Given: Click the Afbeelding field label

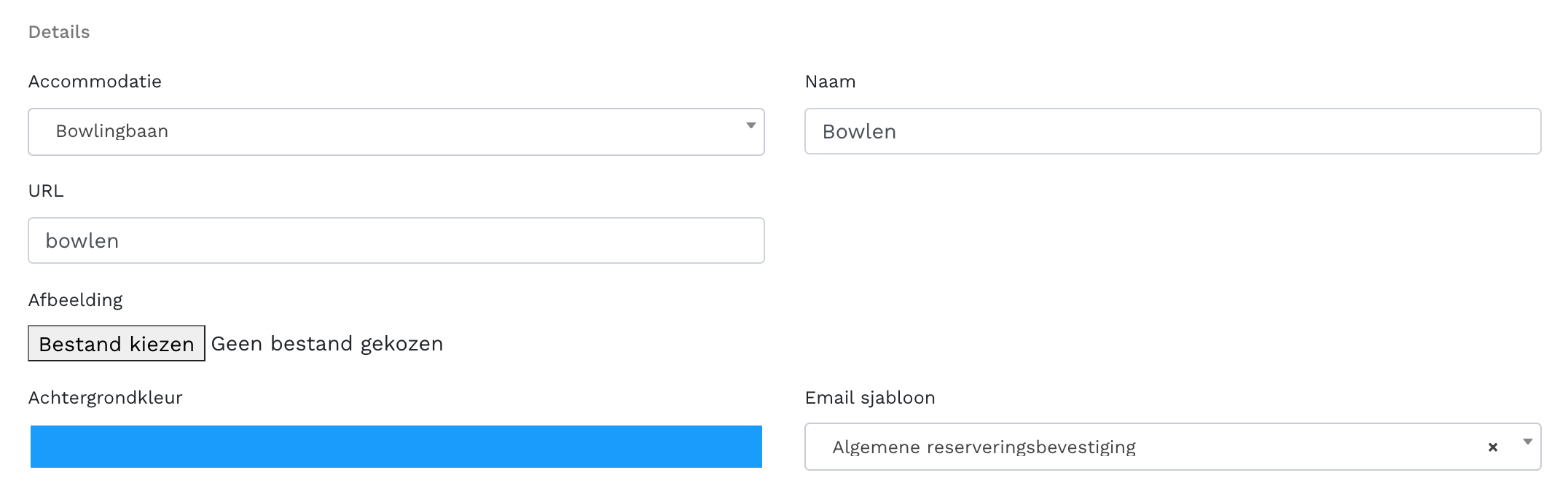Looking at the screenshot, I should [x=75, y=299].
